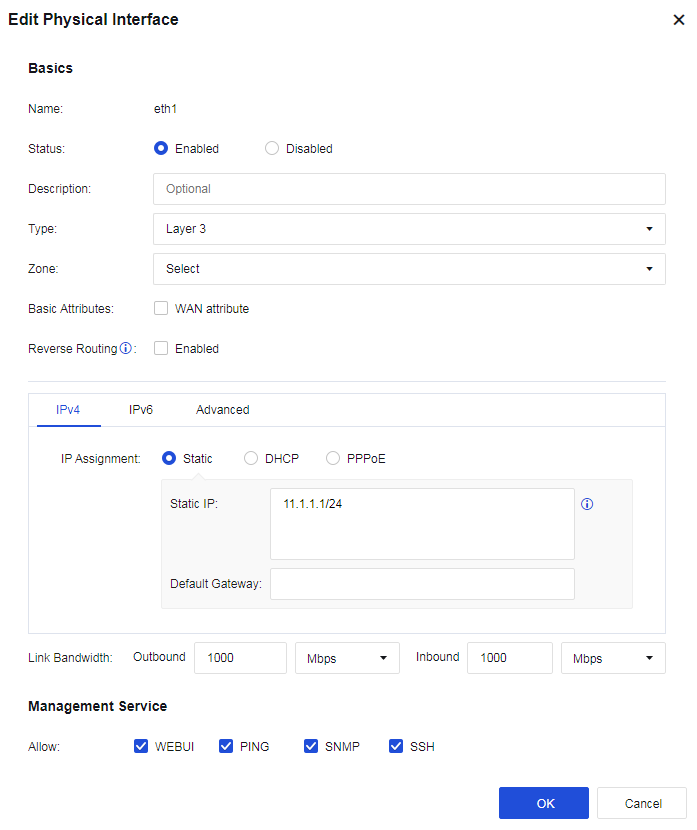Tick the Reverse Routing Enabled checkbox
Screen dimensions: 697x830
[x=161, y=349]
